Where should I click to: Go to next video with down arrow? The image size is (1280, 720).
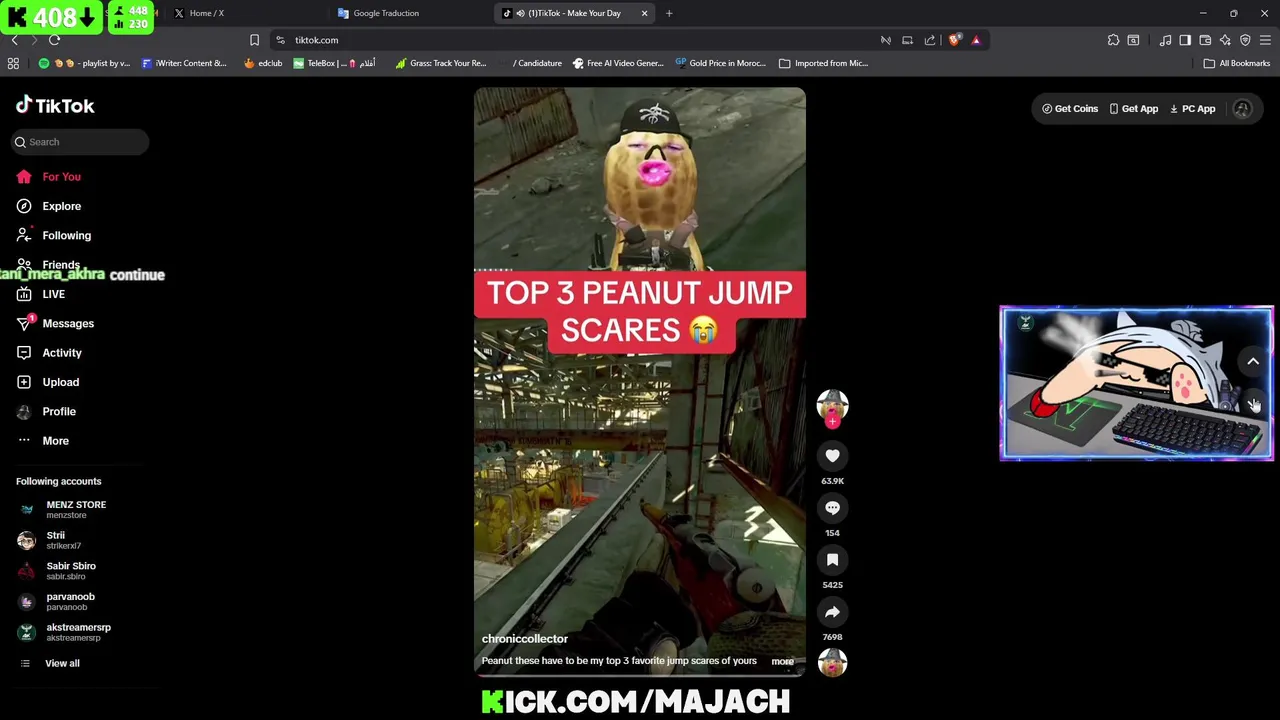point(1253,404)
